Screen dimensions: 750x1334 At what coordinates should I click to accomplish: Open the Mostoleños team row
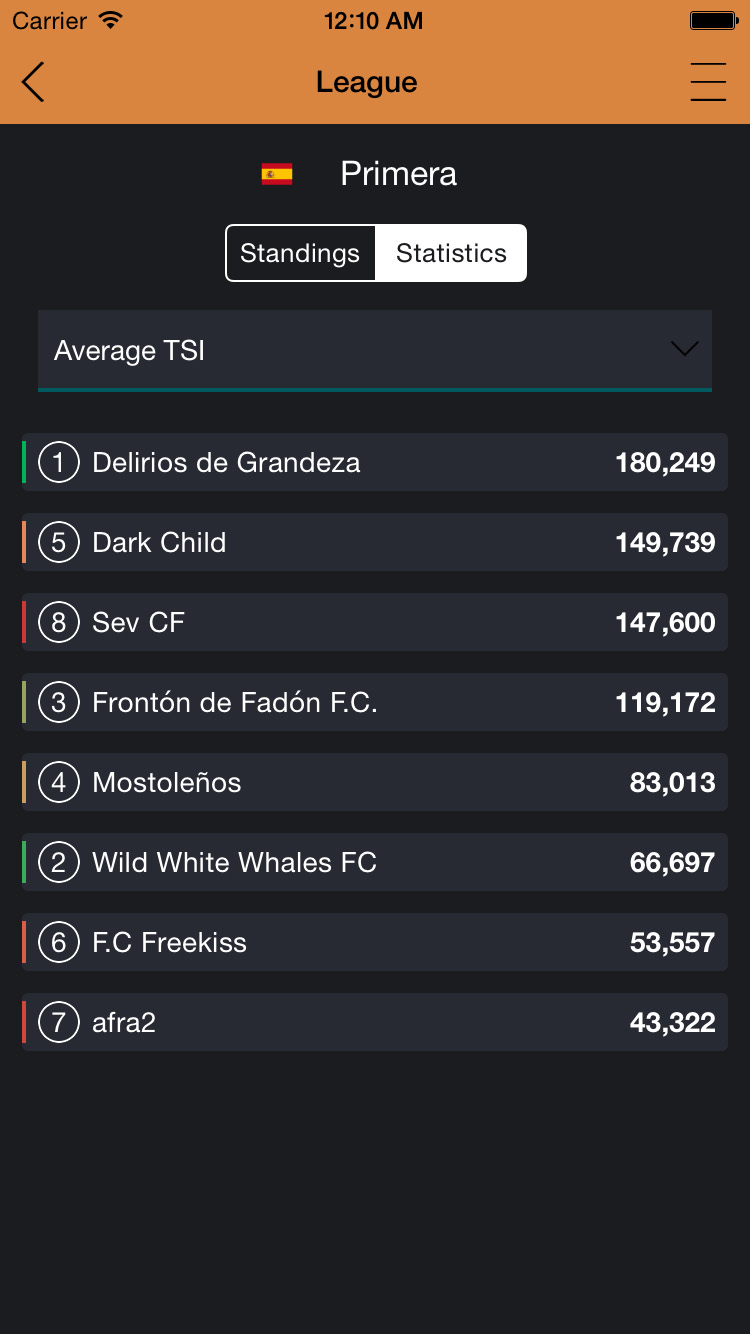tap(375, 782)
